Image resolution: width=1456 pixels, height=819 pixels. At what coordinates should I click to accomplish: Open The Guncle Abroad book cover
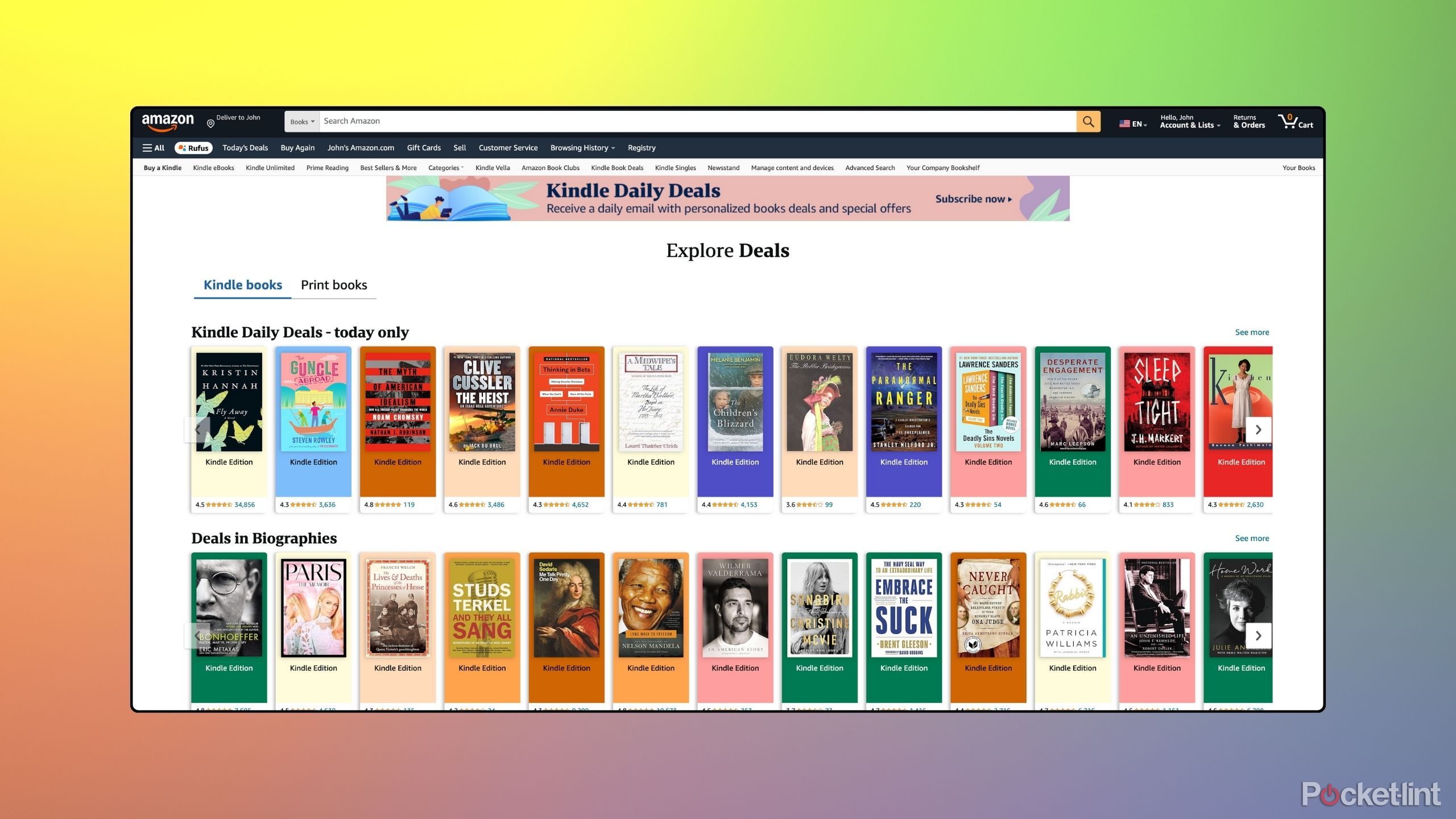click(313, 402)
